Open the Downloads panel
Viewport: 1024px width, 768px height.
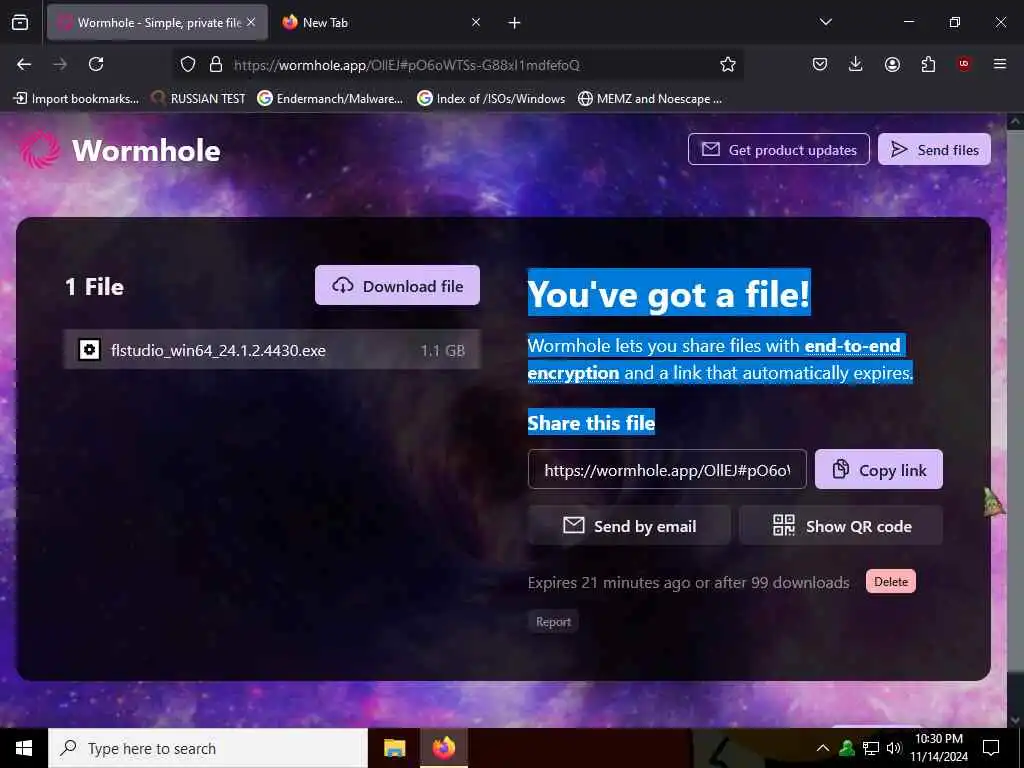click(x=856, y=64)
